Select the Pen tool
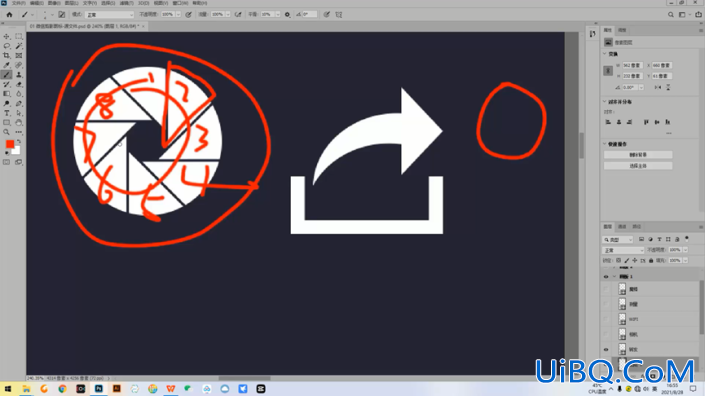The image size is (705, 396). tap(18, 103)
